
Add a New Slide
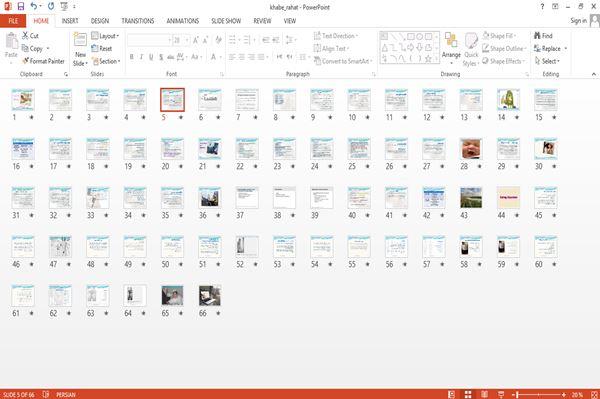pyautogui.click(x=80, y=50)
